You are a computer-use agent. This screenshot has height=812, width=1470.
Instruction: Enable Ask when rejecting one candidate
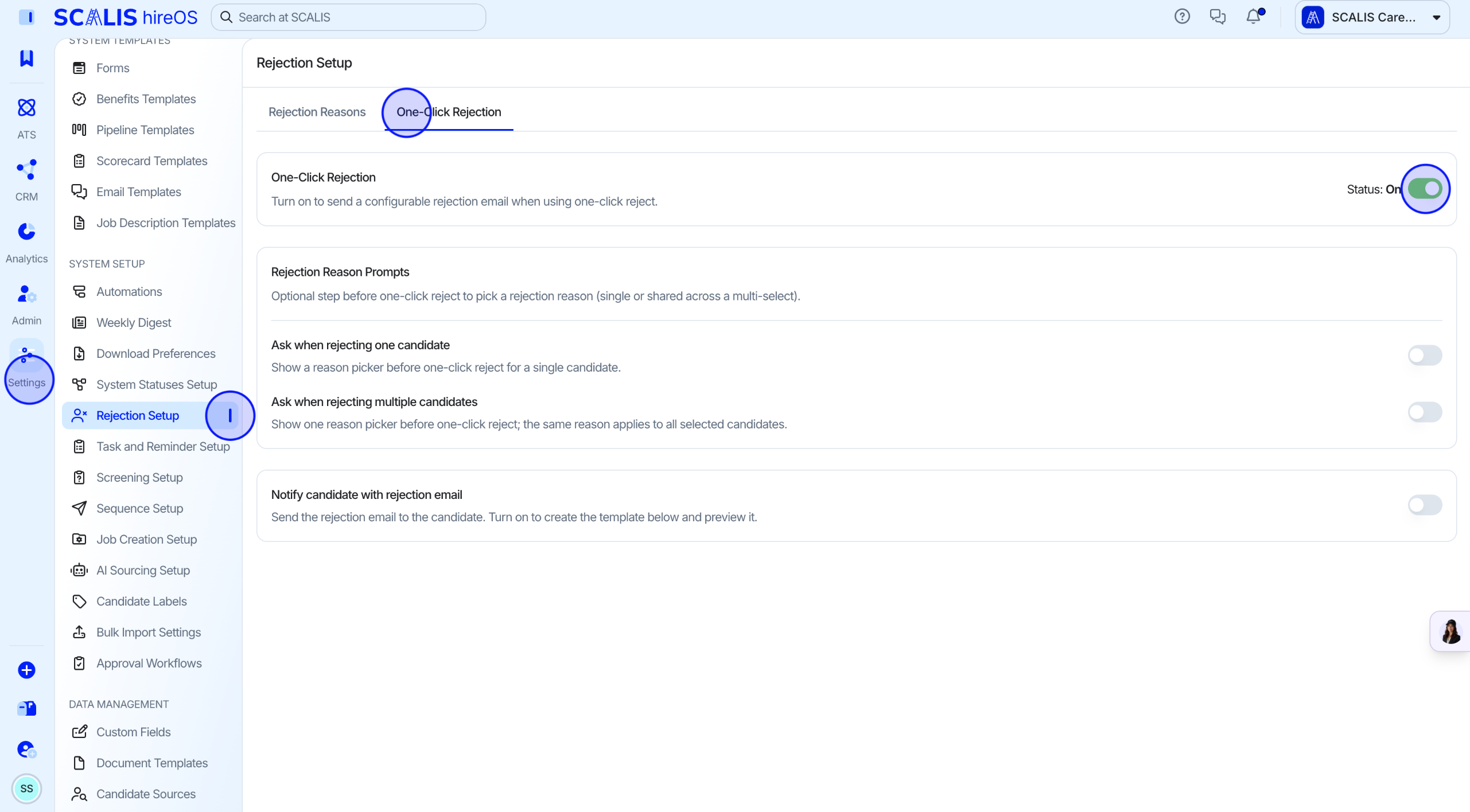(1425, 355)
